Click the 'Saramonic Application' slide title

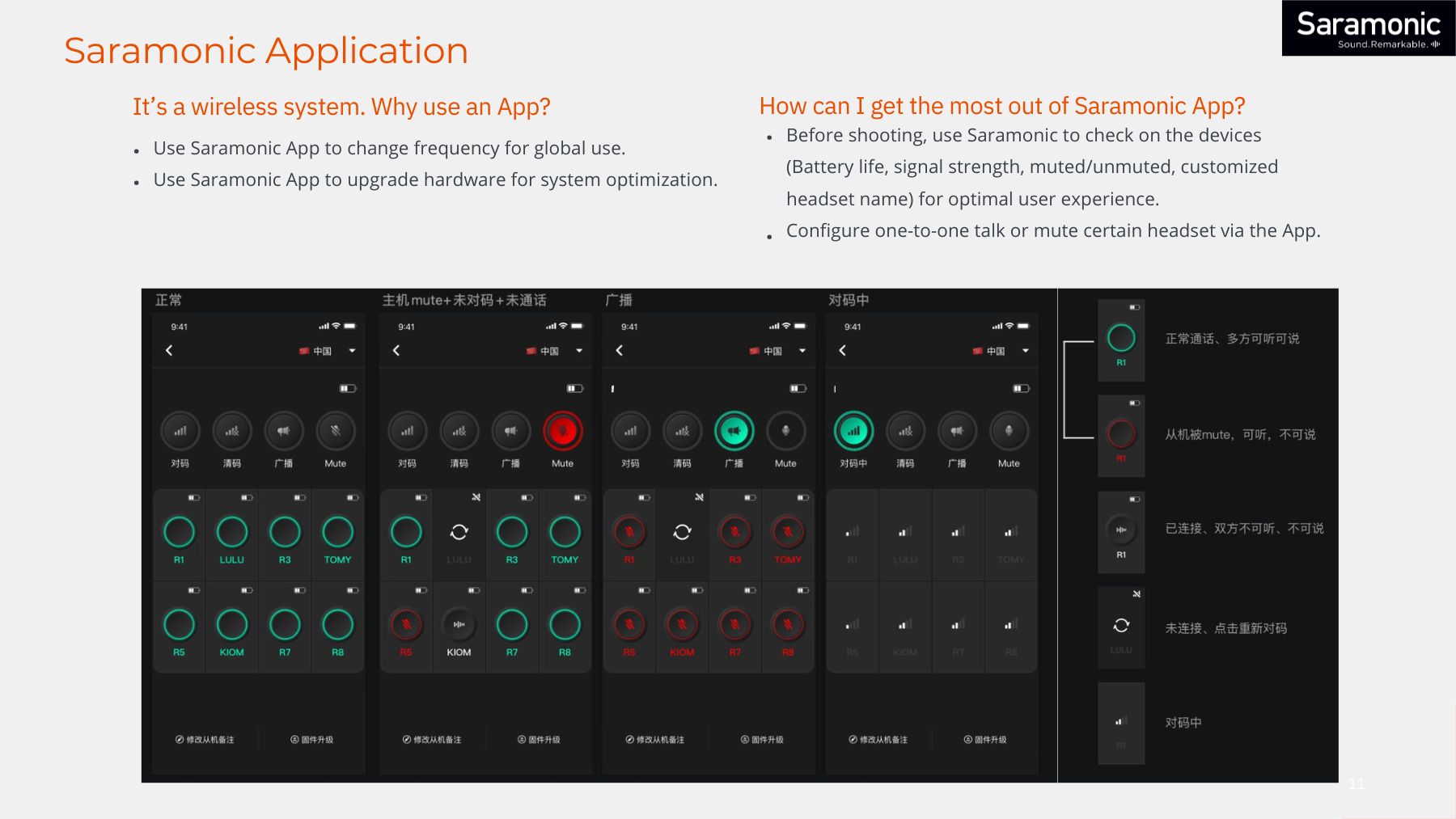pyautogui.click(x=266, y=51)
